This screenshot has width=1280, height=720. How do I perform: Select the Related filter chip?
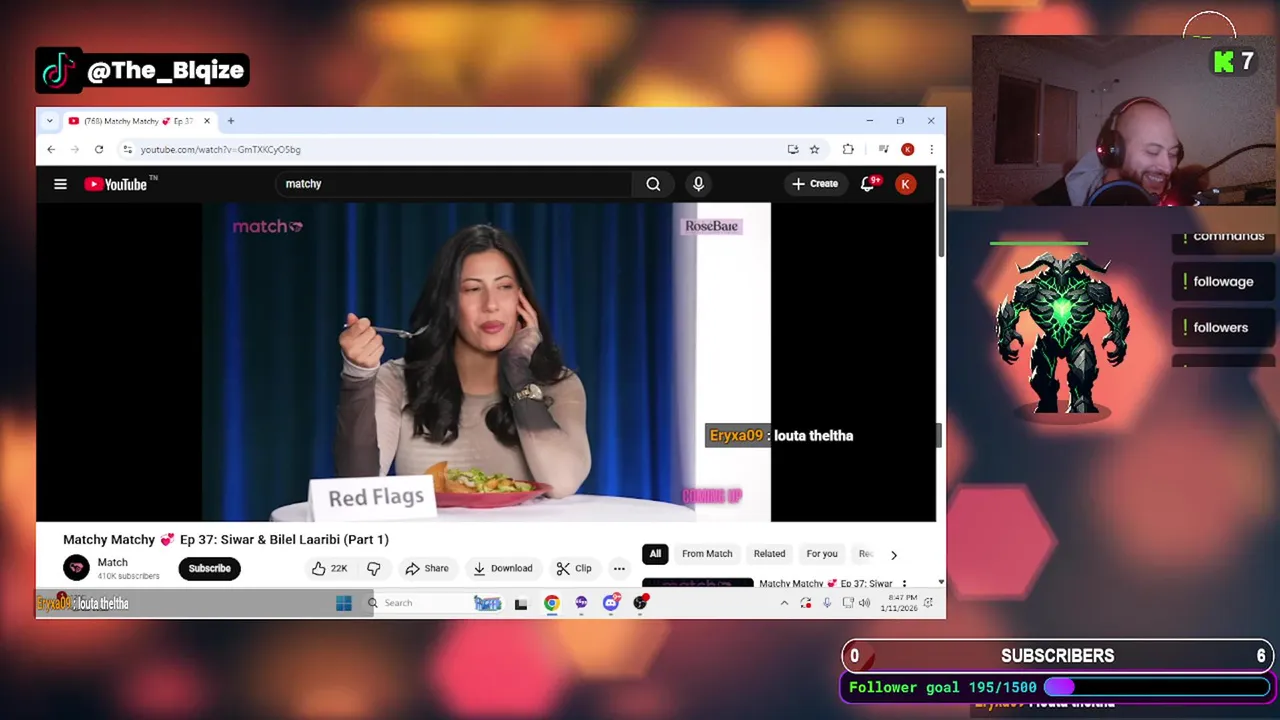pos(769,554)
